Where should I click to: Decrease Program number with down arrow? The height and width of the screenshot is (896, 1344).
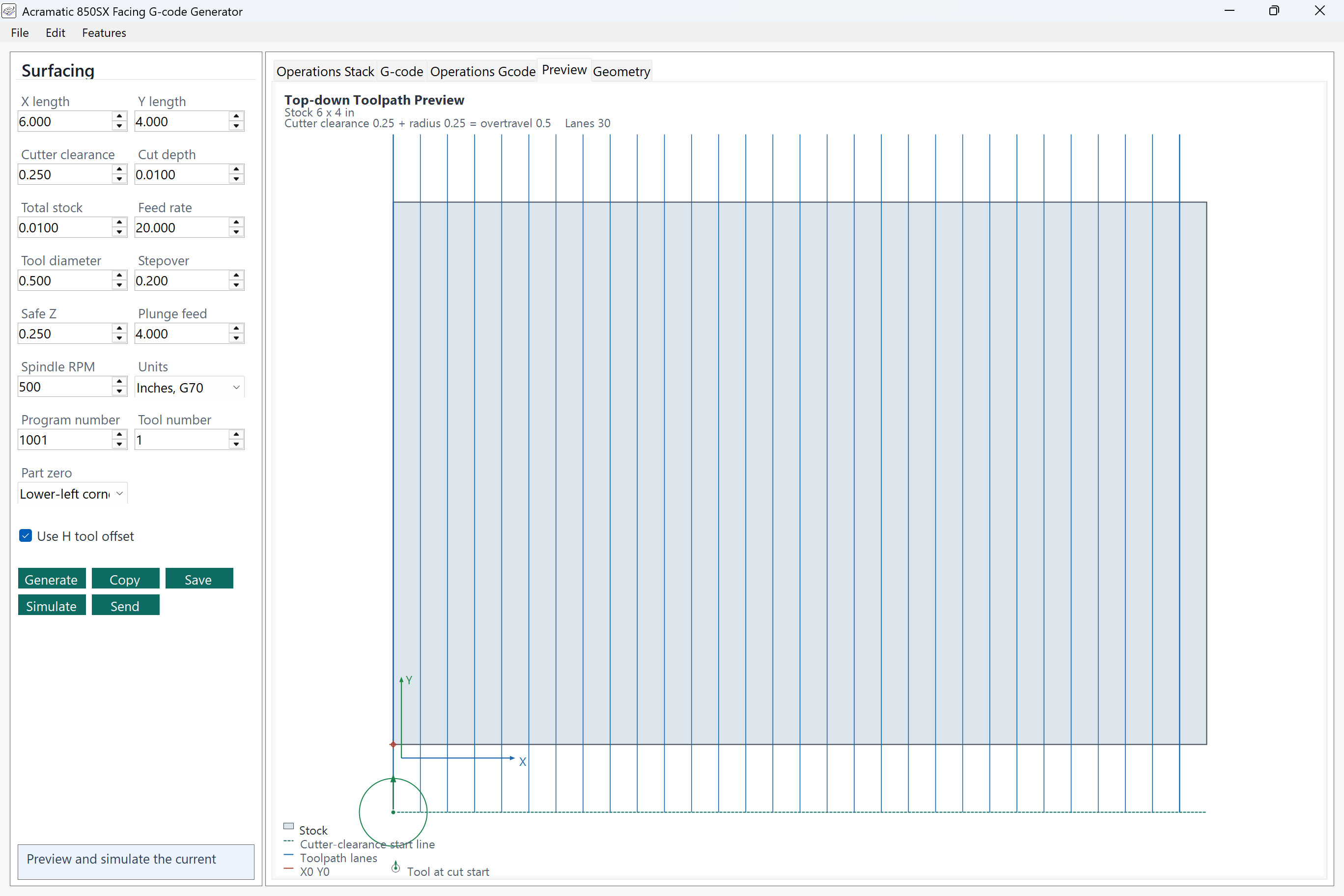119,445
